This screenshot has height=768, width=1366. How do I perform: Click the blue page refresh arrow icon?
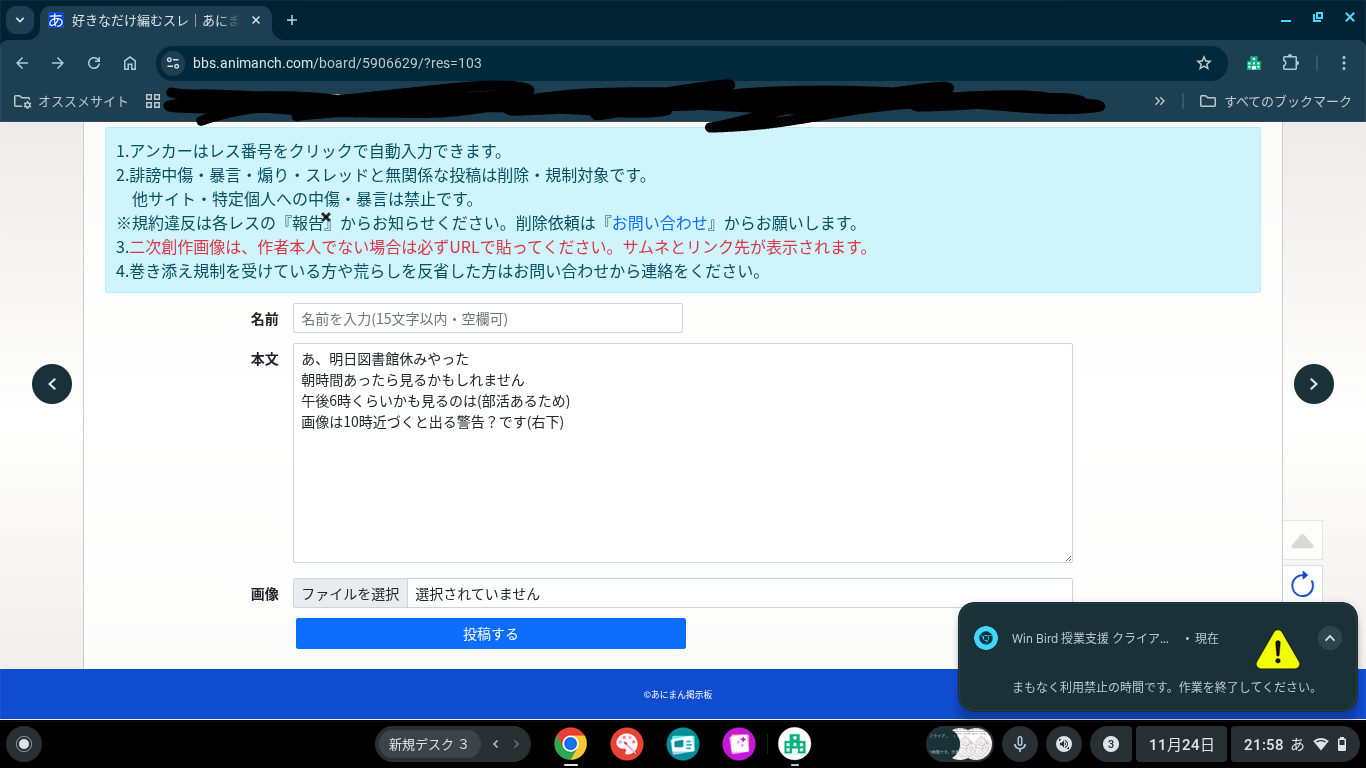(1302, 584)
